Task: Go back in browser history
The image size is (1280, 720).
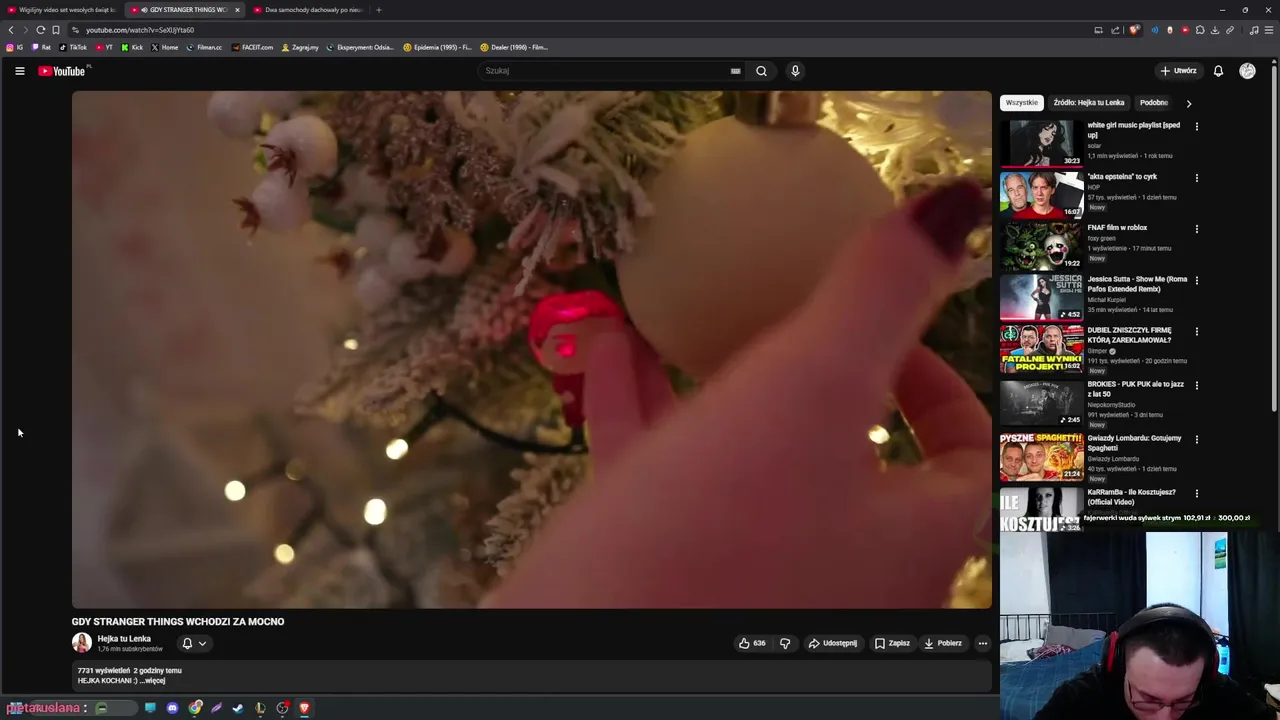Action: (x=11, y=30)
